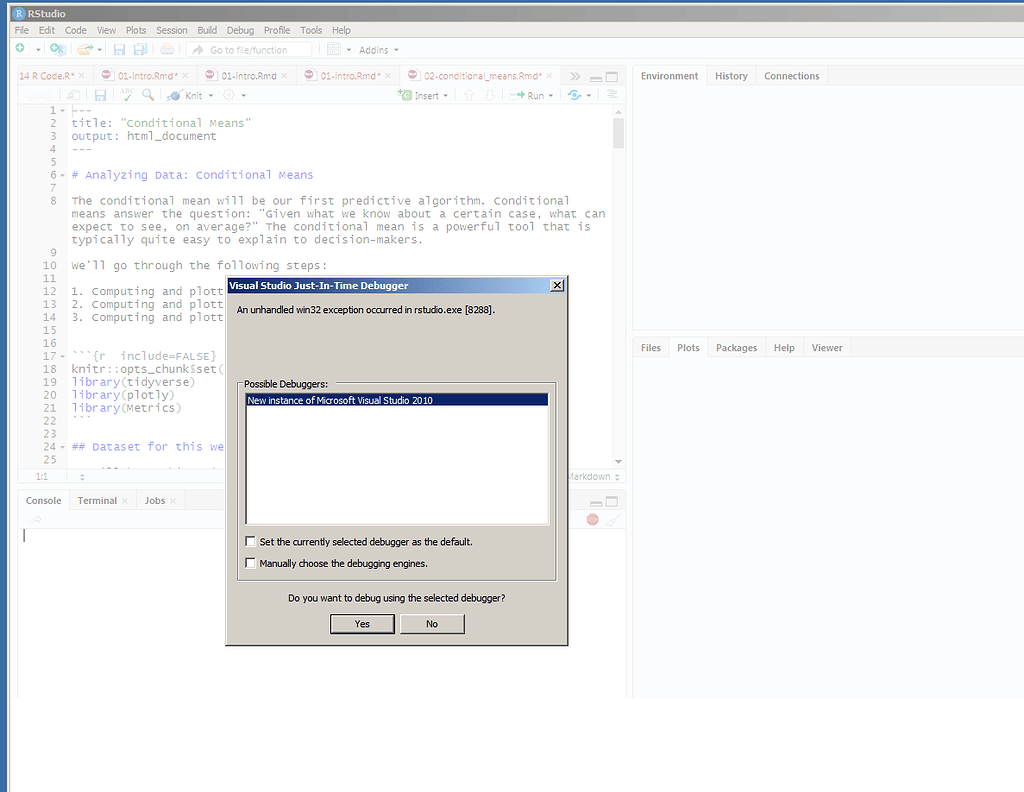Screen dimensions: 1024x792
Task: Minimize the source editor pane
Action: [x=596, y=78]
